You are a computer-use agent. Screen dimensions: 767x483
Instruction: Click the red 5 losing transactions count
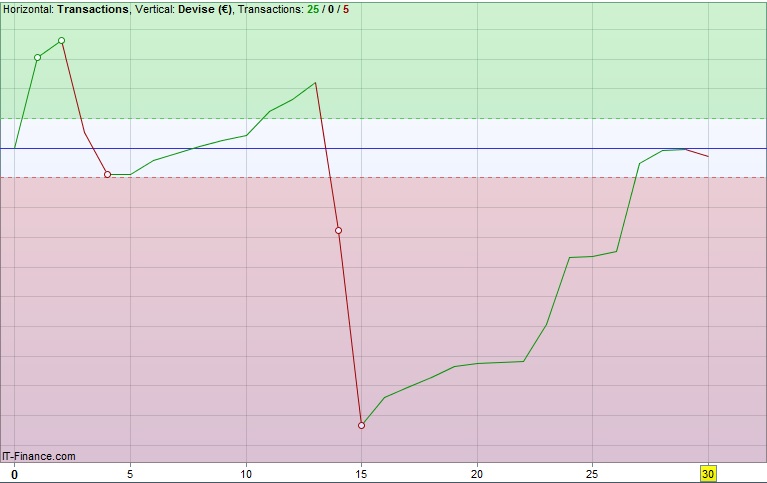coord(346,9)
